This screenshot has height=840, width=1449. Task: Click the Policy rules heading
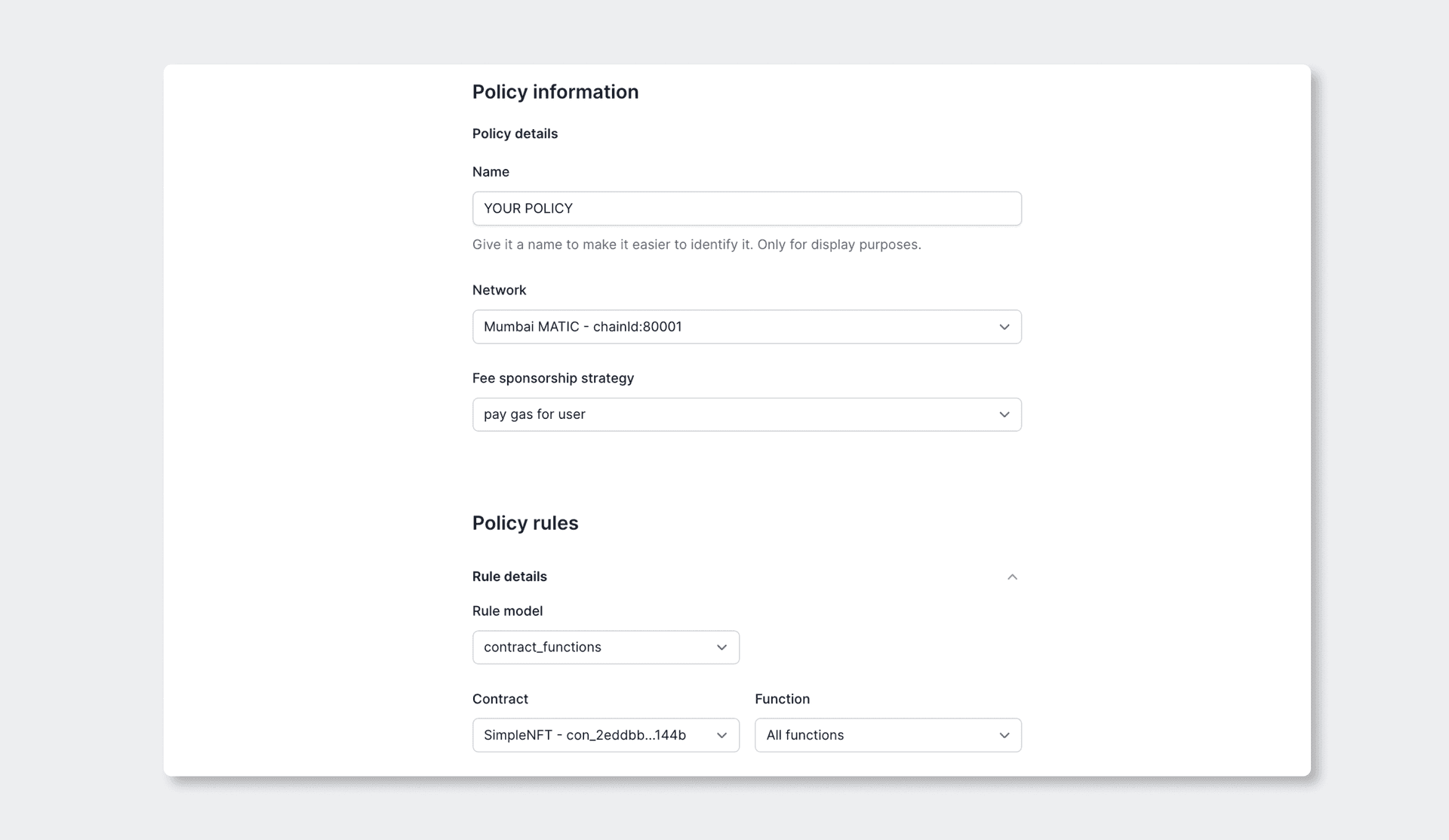pos(525,523)
